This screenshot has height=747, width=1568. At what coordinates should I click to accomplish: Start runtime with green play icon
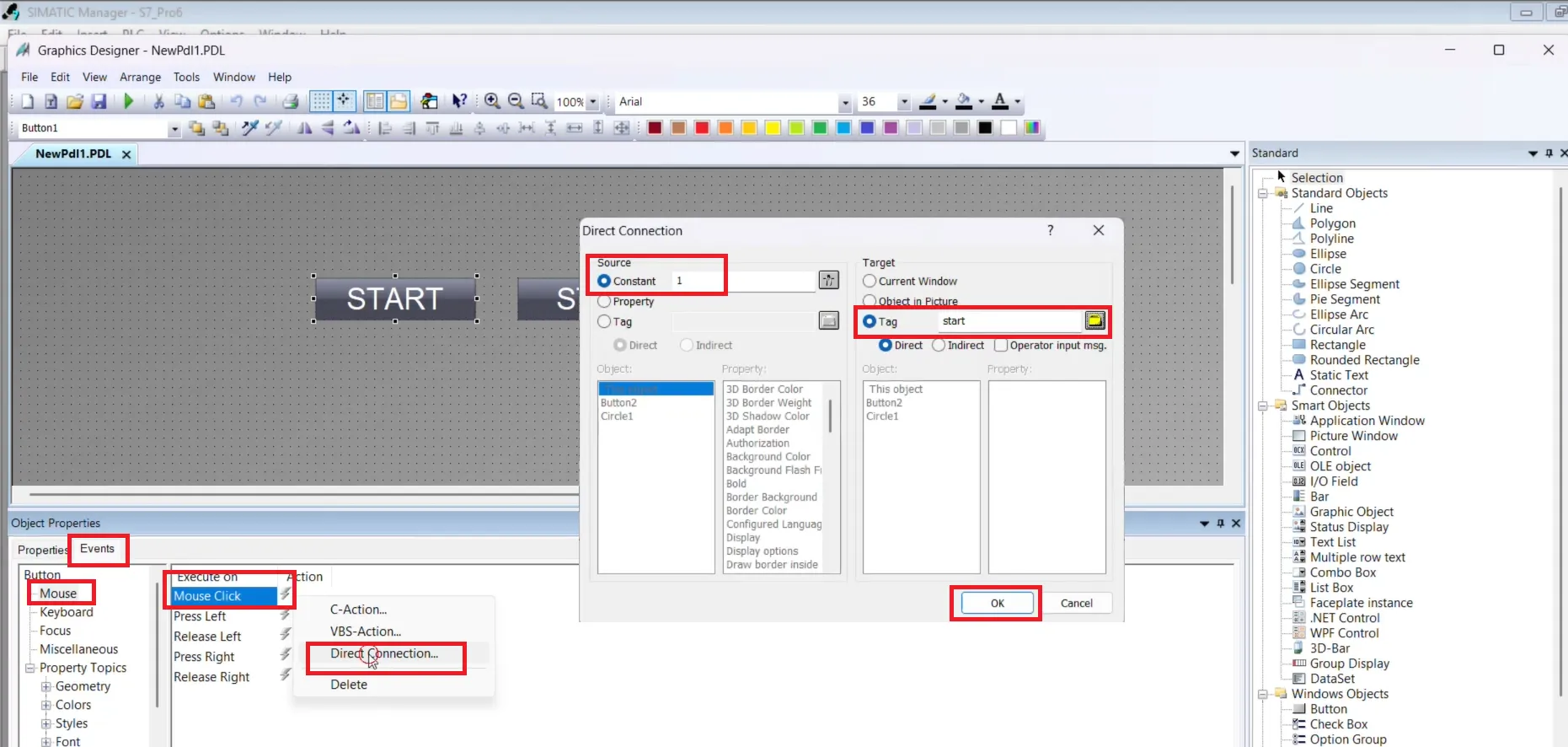129,101
